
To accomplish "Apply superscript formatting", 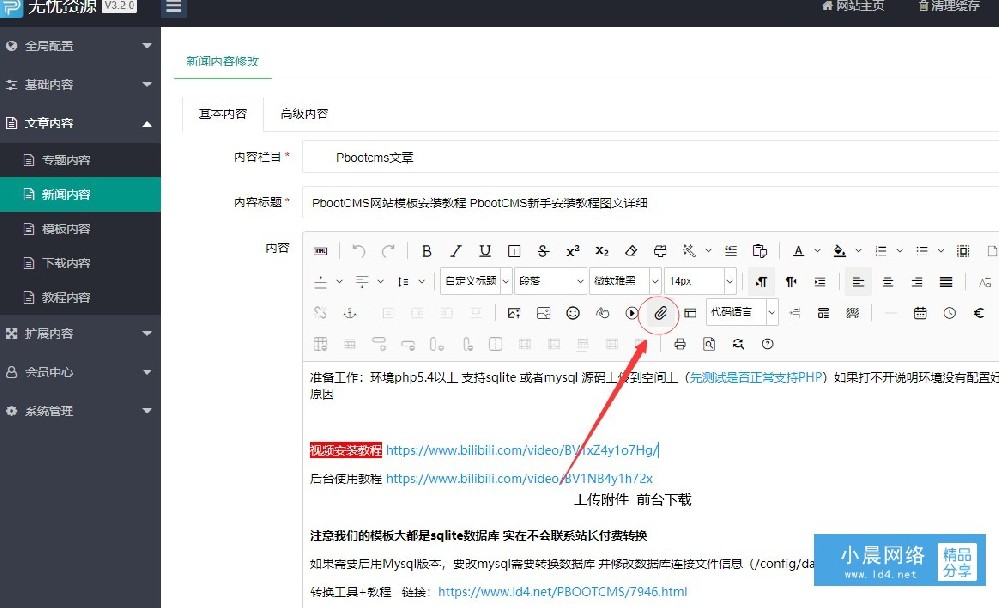I will pyautogui.click(x=572, y=251).
